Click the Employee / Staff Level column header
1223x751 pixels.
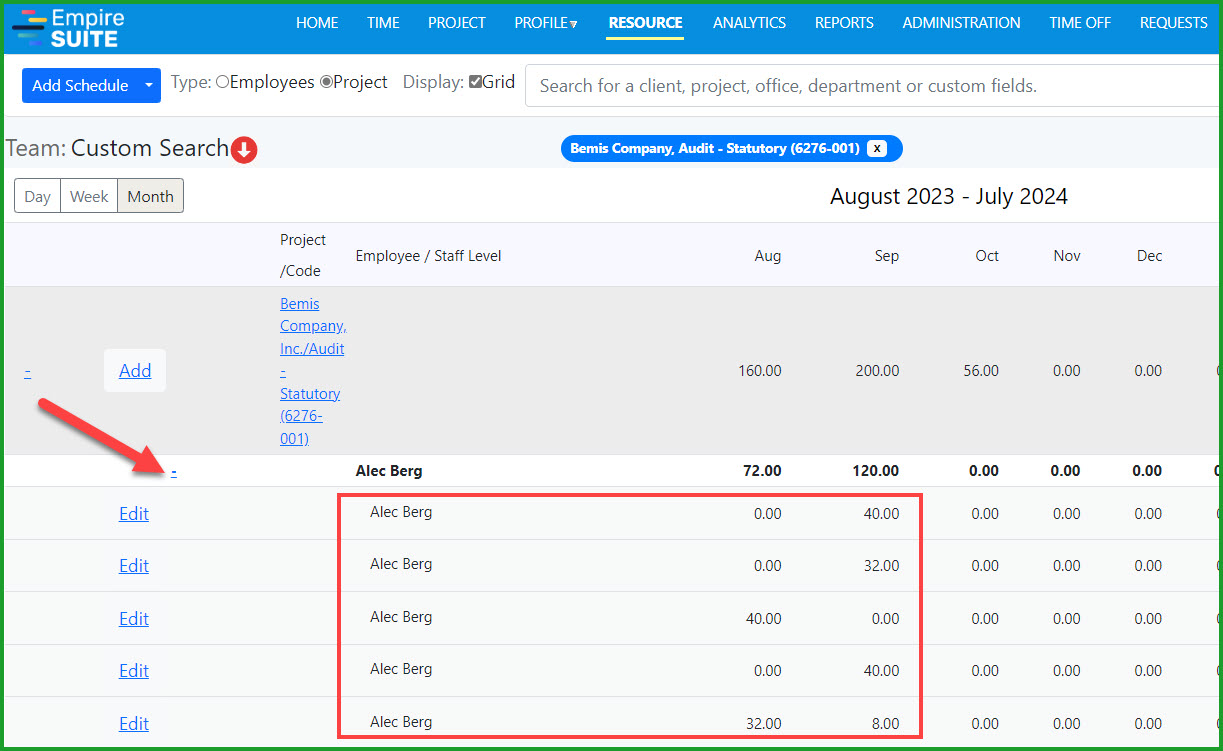point(428,256)
